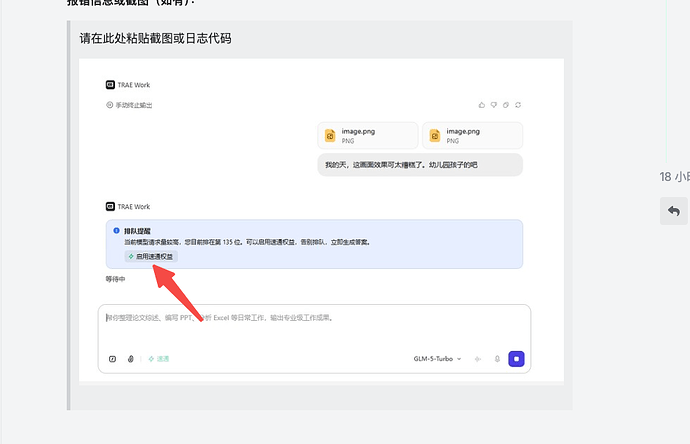Select the 手动终止输出 label text

pos(134,105)
